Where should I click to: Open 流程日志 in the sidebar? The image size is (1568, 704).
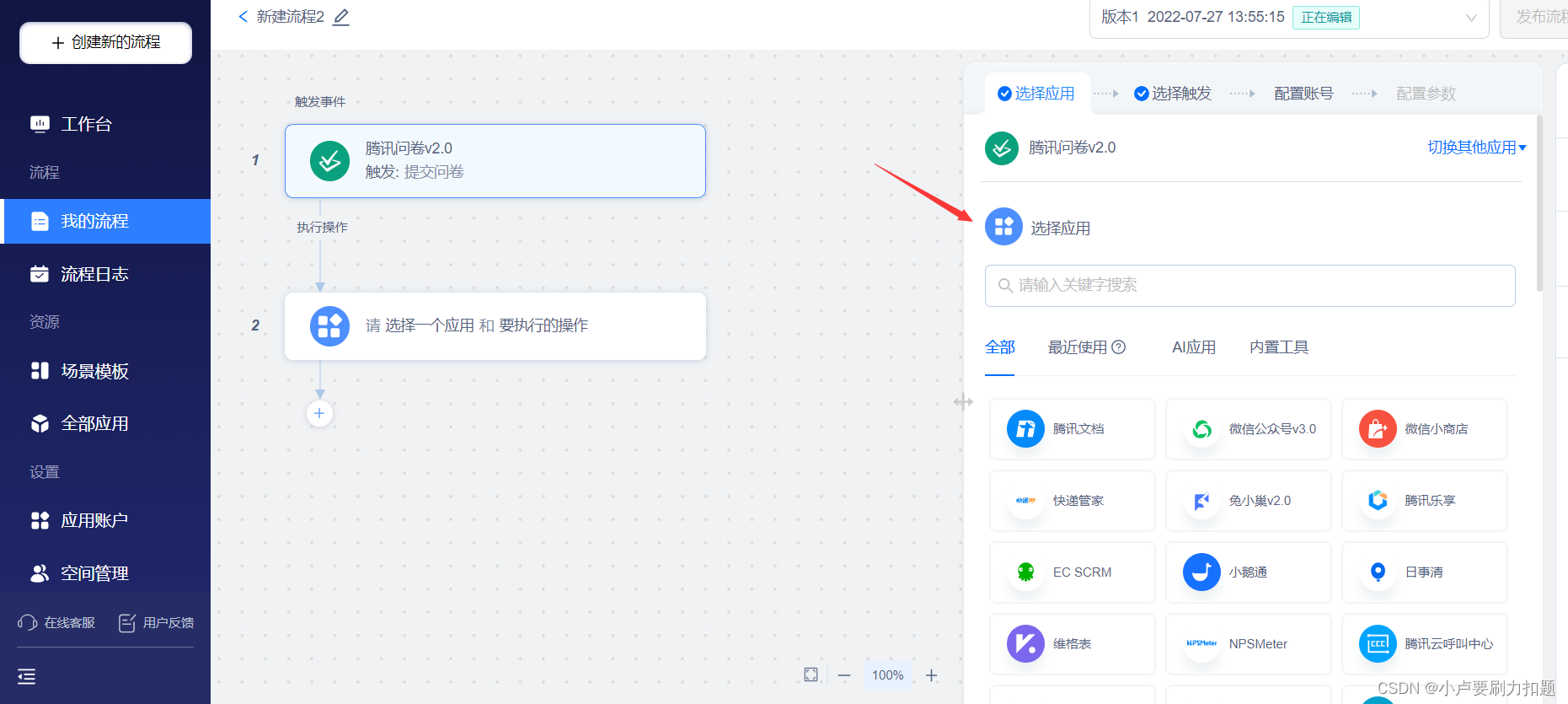coord(105,274)
